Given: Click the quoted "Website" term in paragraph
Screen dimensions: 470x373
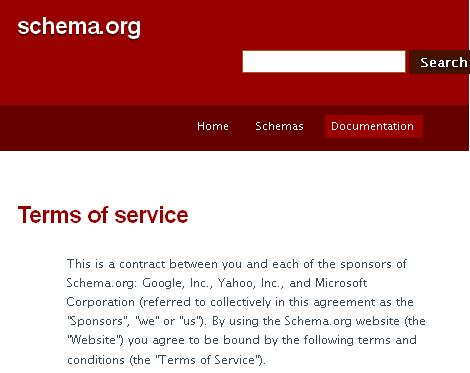Looking at the screenshot, I should (x=95, y=340).
